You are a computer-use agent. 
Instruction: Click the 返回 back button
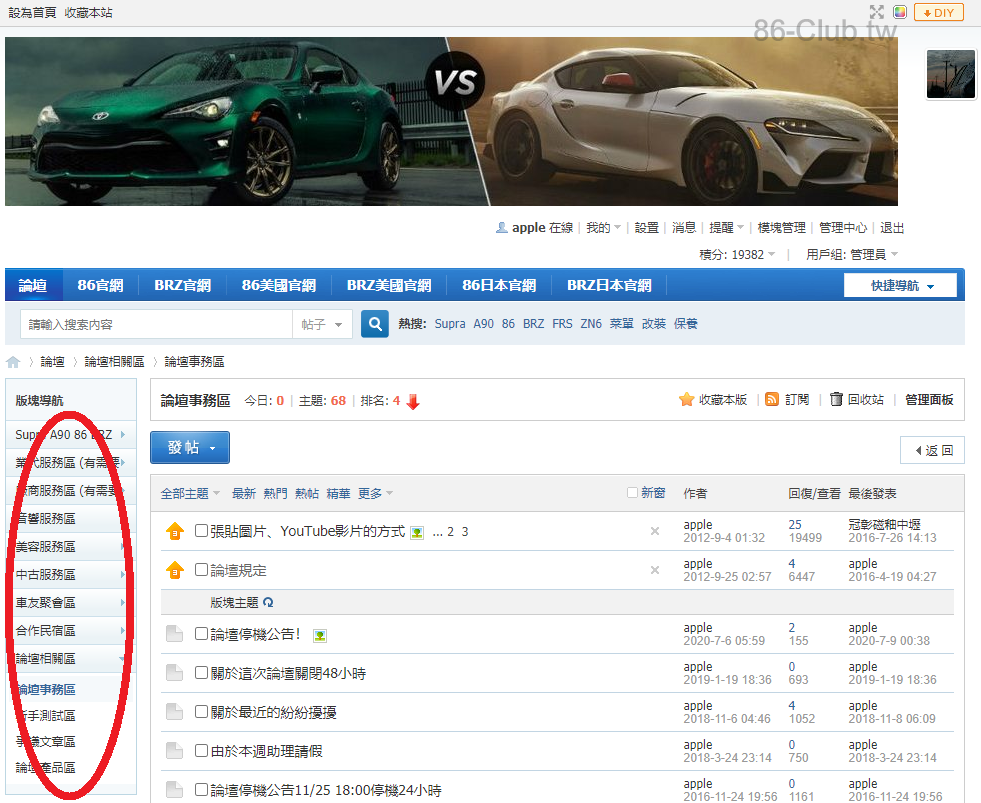tap(932, 450)
